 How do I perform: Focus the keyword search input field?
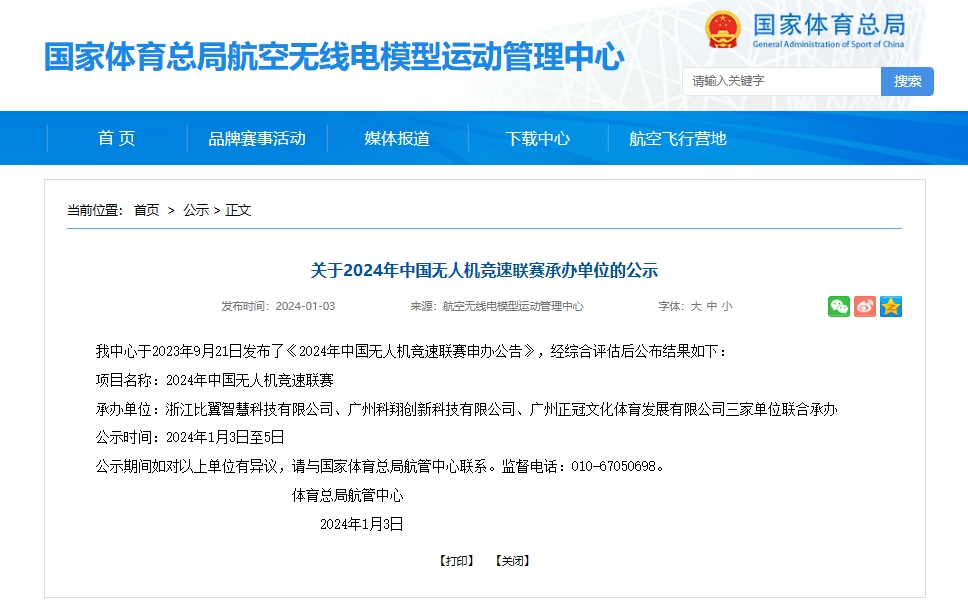[x=782, y=82]
